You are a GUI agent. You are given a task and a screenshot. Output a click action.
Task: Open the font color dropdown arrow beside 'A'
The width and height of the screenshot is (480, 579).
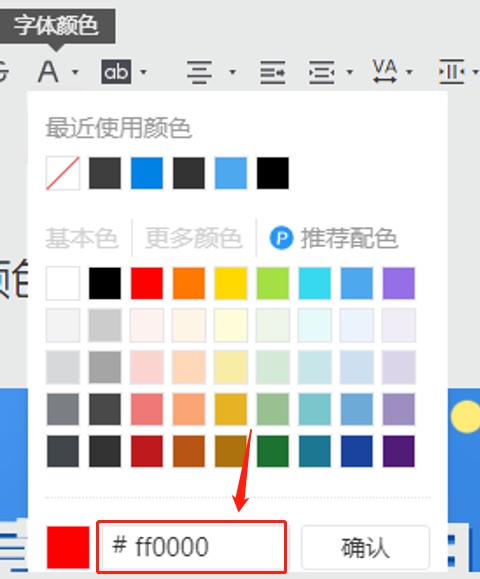pos(75,72)
